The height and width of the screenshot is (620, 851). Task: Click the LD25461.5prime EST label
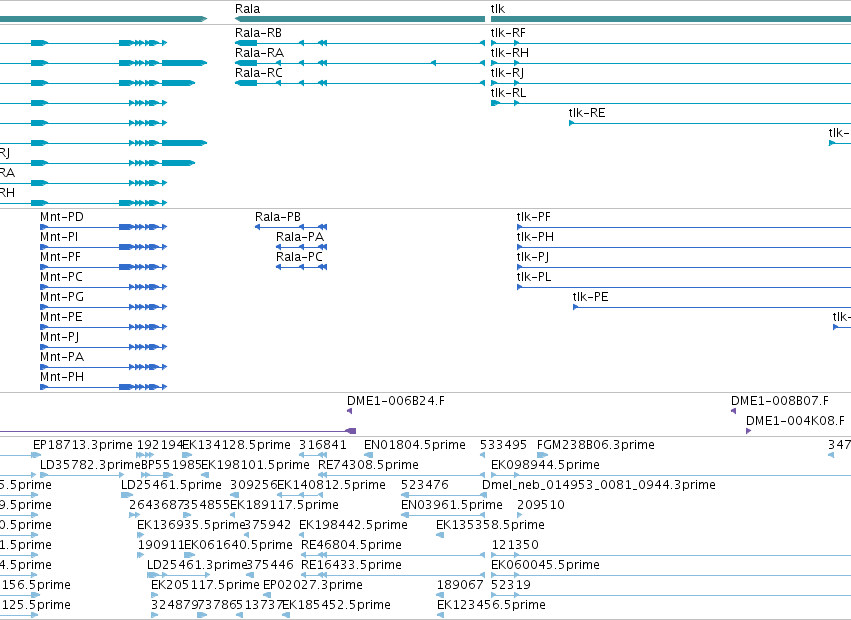pos(172,485)
